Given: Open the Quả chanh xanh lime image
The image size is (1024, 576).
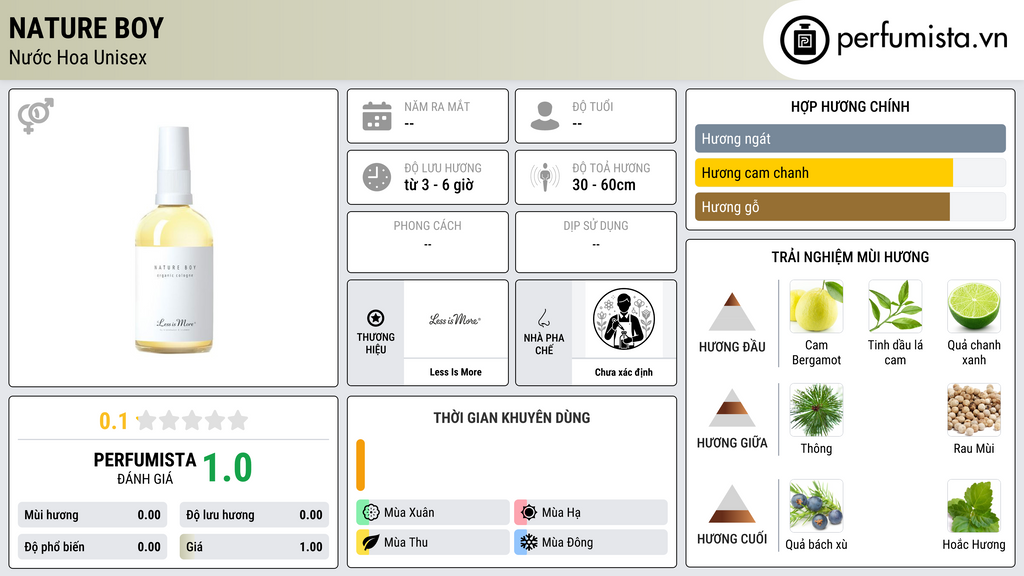Looking at the screenshot, I should coord(974,306).
